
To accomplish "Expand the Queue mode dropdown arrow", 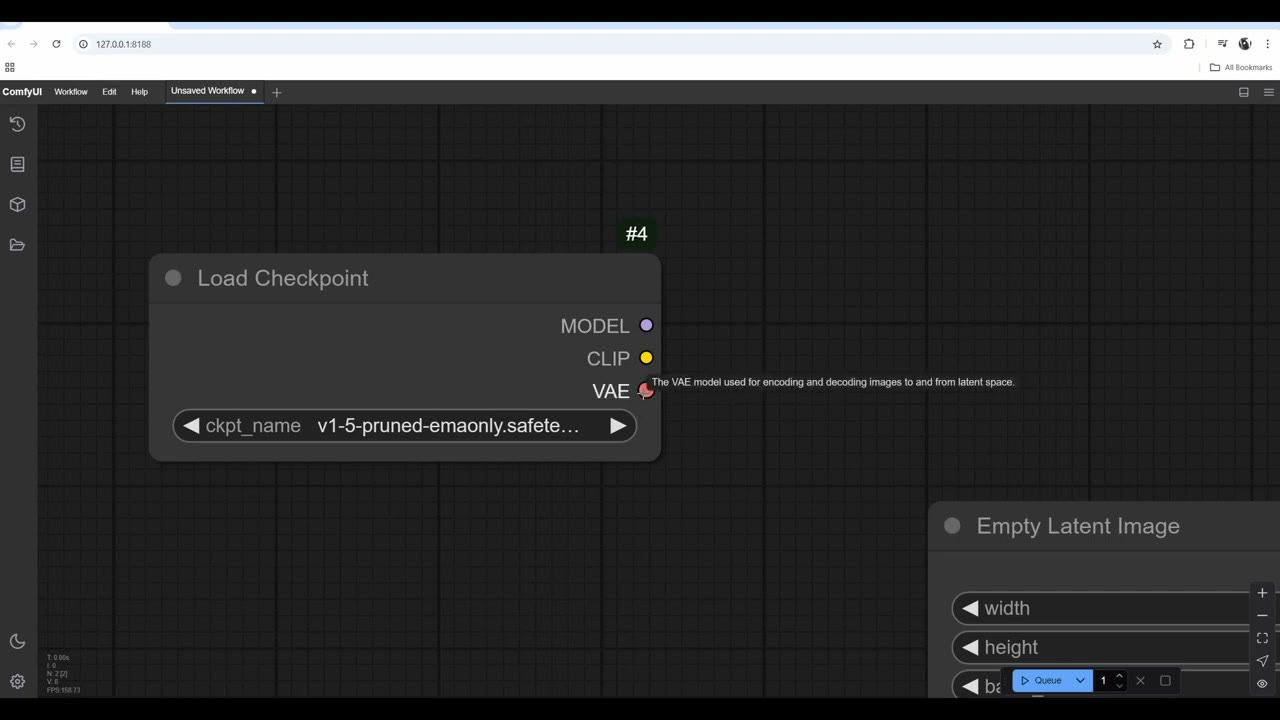I will pos(1080,681).
